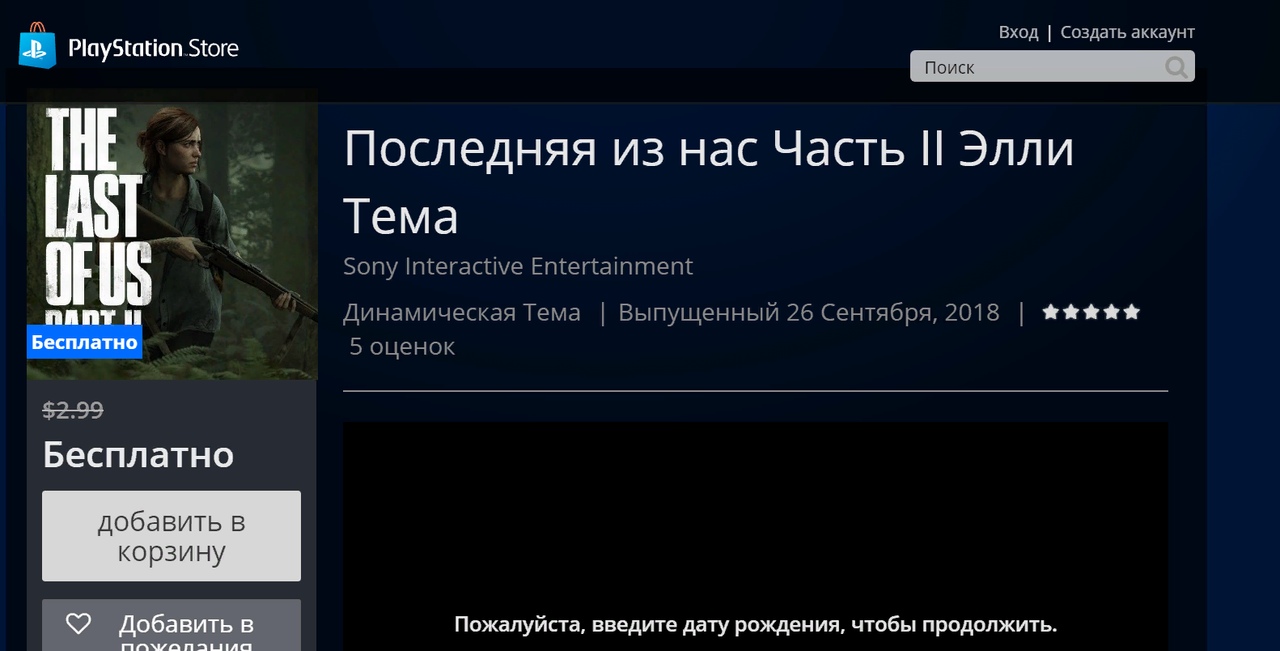The height and width of the screenshot is (651, 1280).
Task: Click title Последняя из нас Часть II
Action: coord(709,182)
